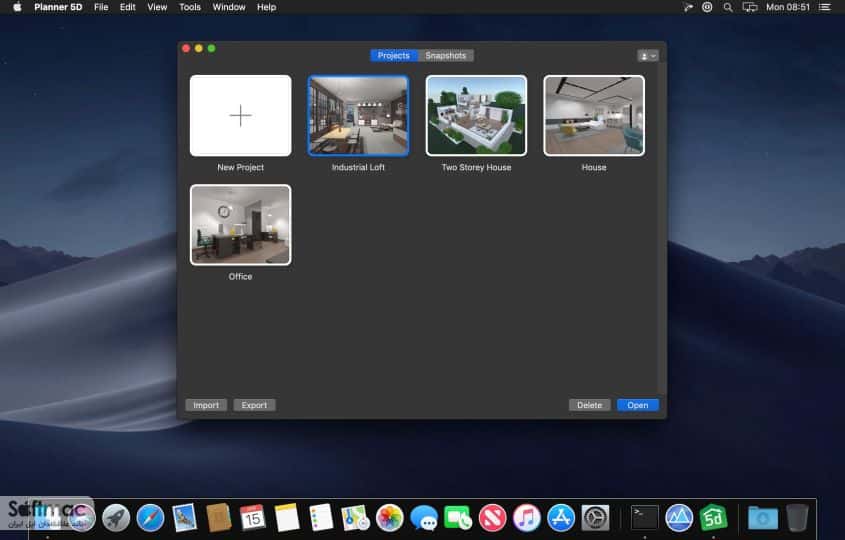Viewport: 845px width, 540px height.
Task: Launch Safari from the dock
Action: pyautogui.click(x=150, y=518)
